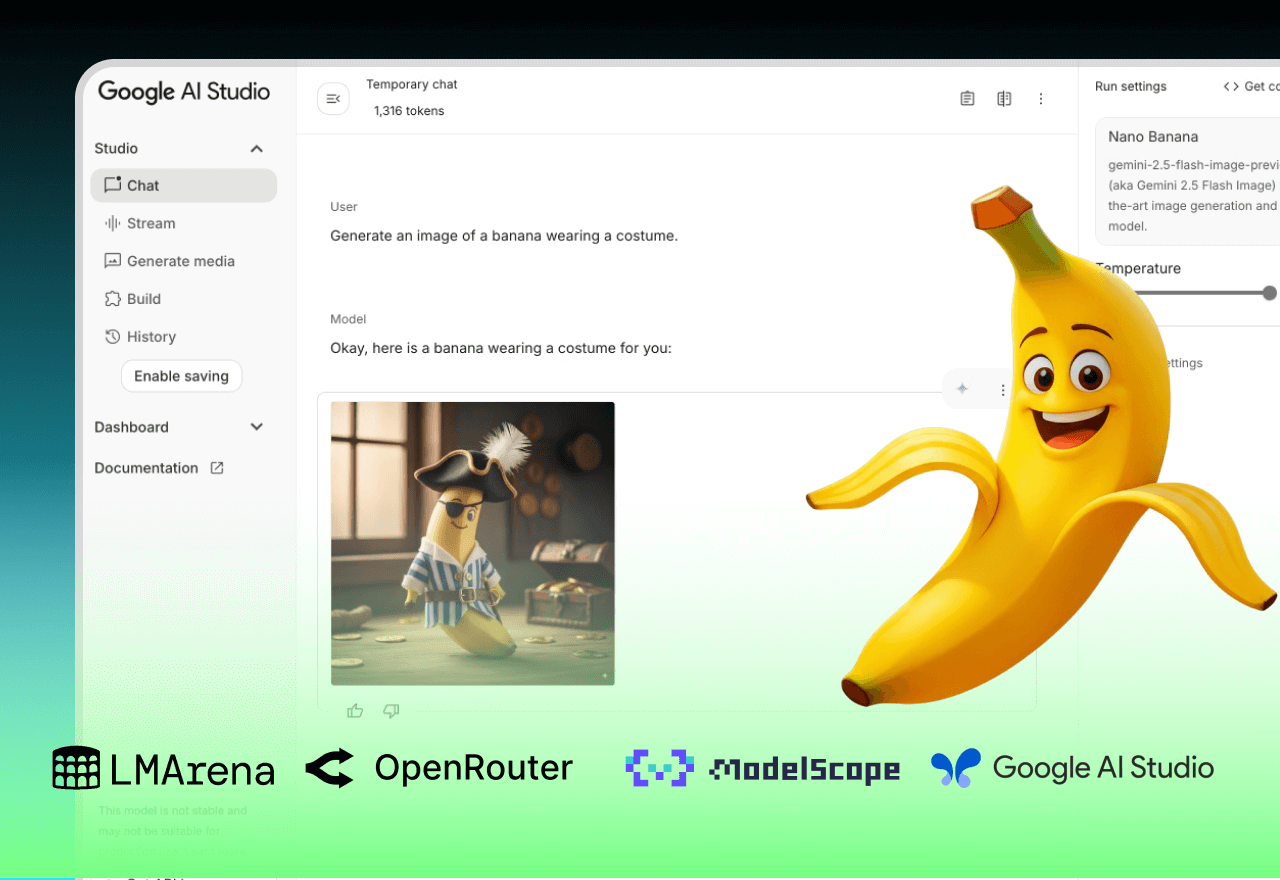
Task: Give the response a thumbs up
Action: 355,711
